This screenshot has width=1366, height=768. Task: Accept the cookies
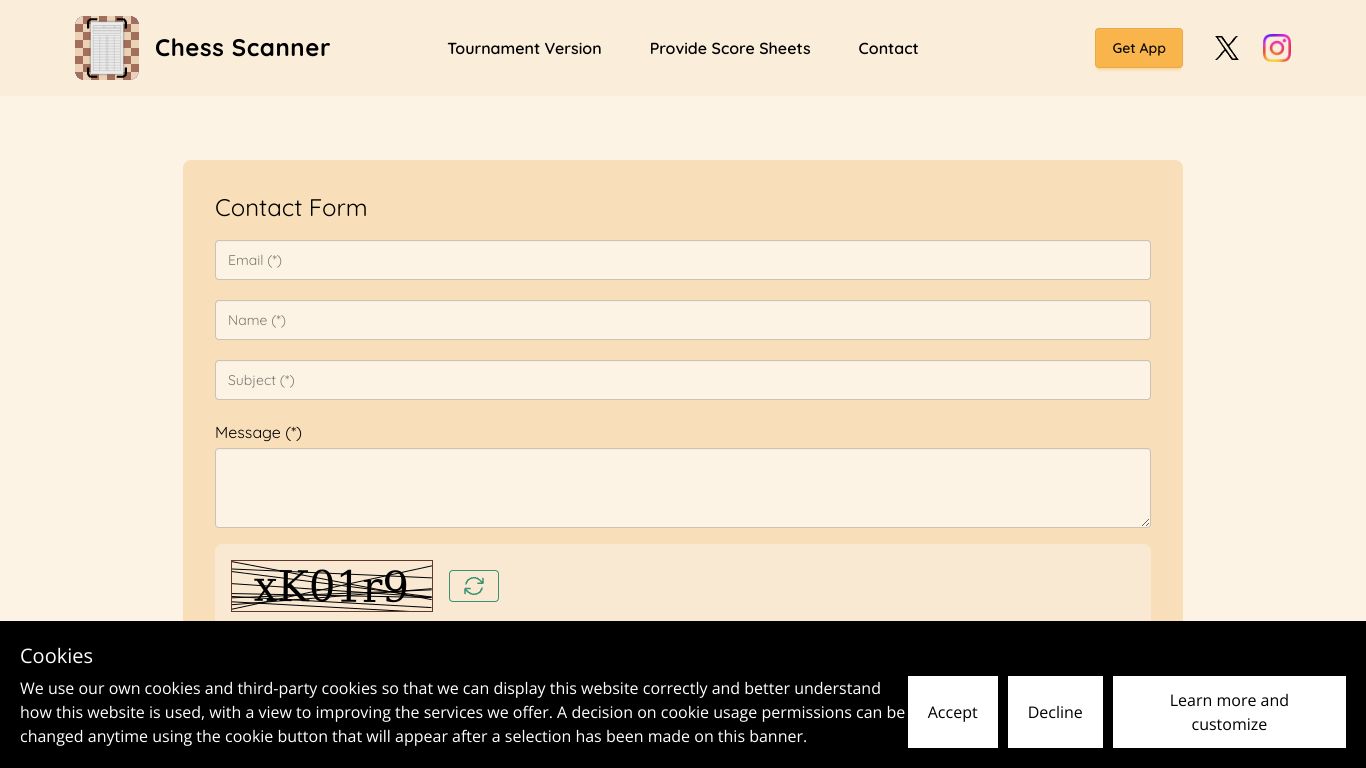click(952, 712)
